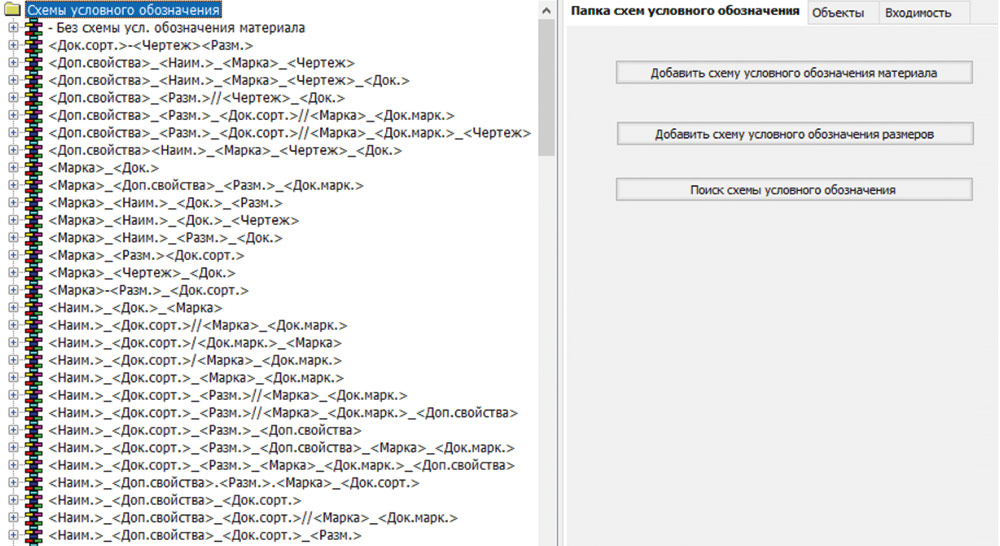Click the icon beside <Марка>-<Разм.>_<Док.сорт.>
Image resolution: width=1000 pixels, height=546 pixels.
[x=33, y=290]
